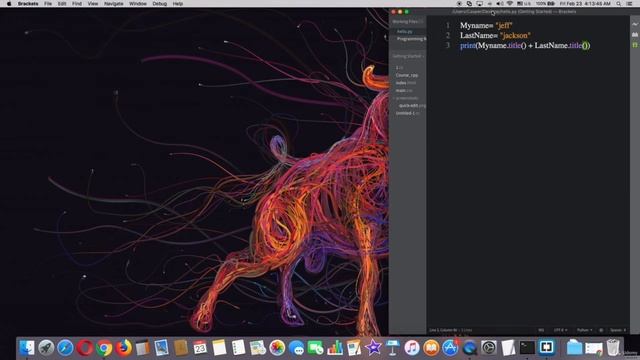Open the Navigate menu
Viewport: 640px width, 360px height.
[x=113, y=4]
